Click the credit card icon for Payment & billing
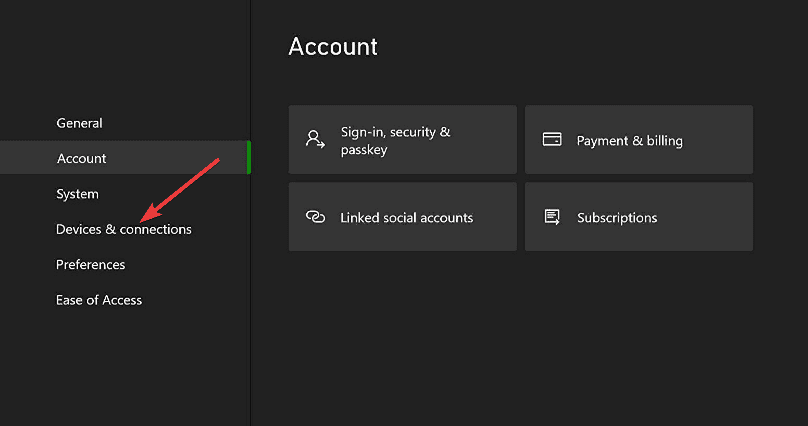 click(x=552, y=140)
